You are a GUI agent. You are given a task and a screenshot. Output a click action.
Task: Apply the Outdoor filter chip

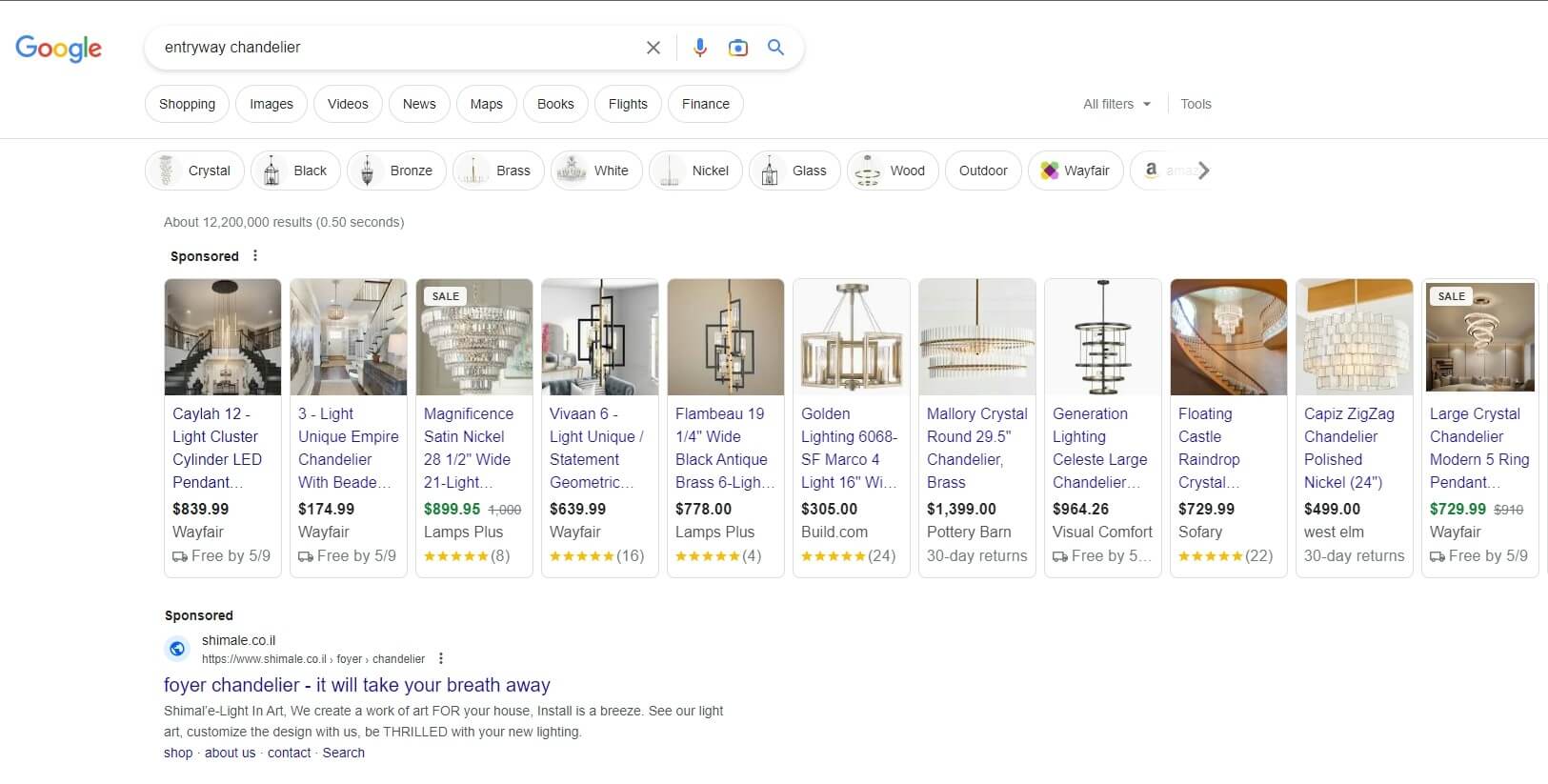pos(983,171)
